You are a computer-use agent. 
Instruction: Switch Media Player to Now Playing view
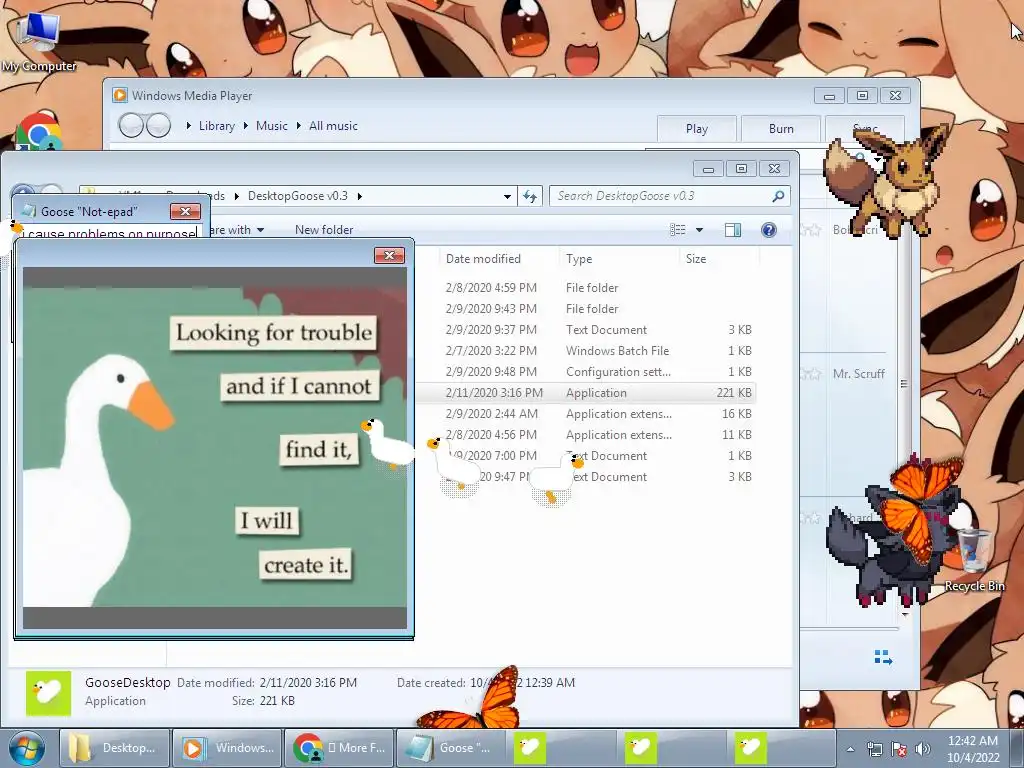click(883, 658)
